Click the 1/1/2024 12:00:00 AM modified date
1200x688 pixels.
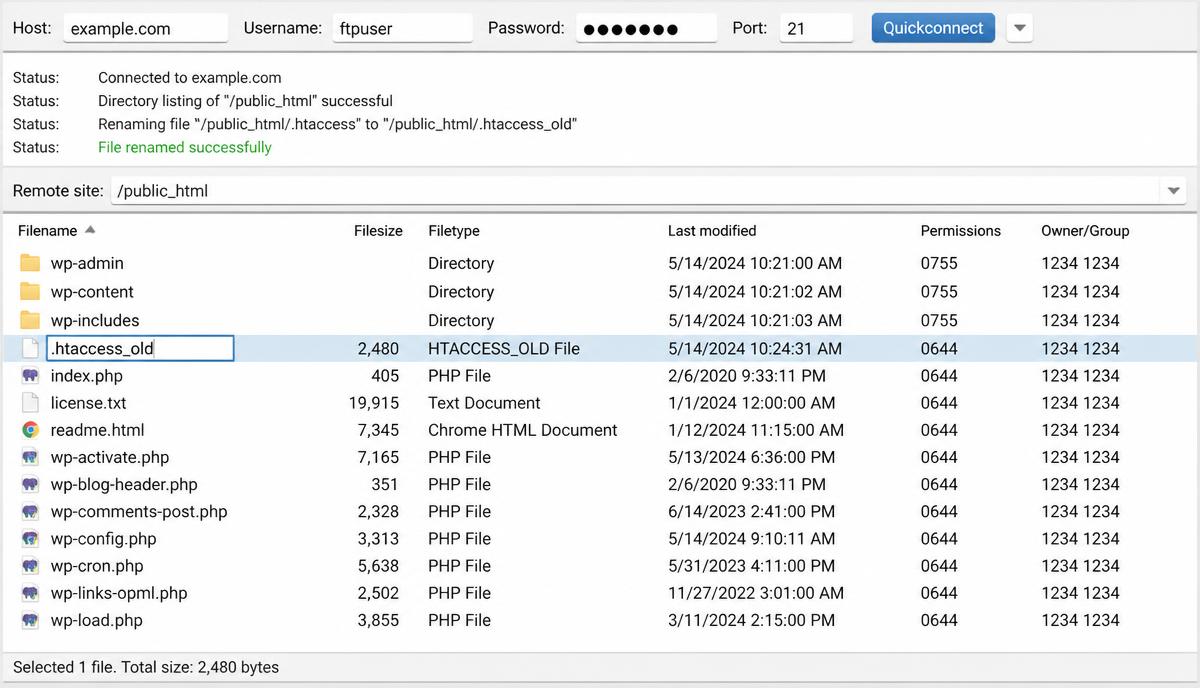[752, 403]
